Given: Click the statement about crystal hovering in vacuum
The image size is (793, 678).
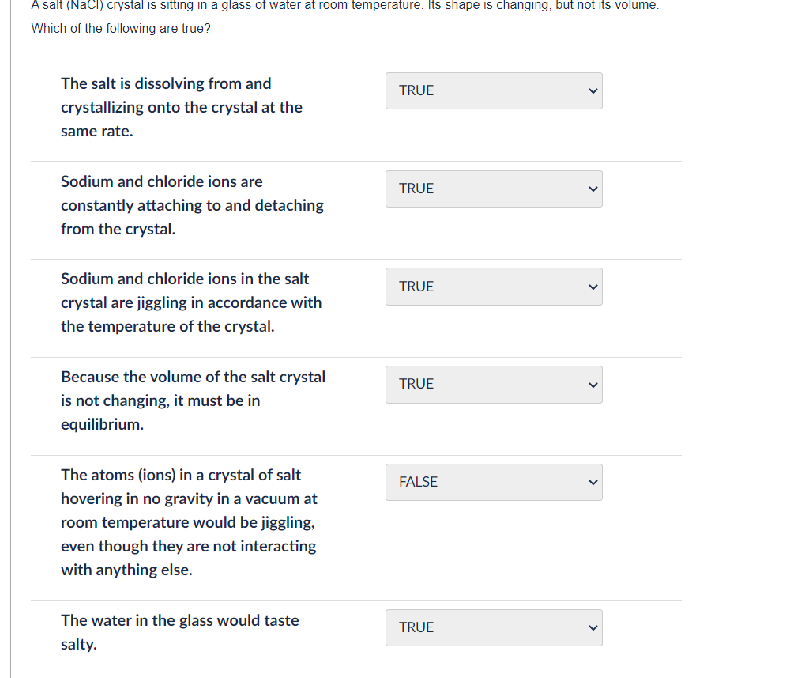Looking at the screenshot, I should point(189,522).
